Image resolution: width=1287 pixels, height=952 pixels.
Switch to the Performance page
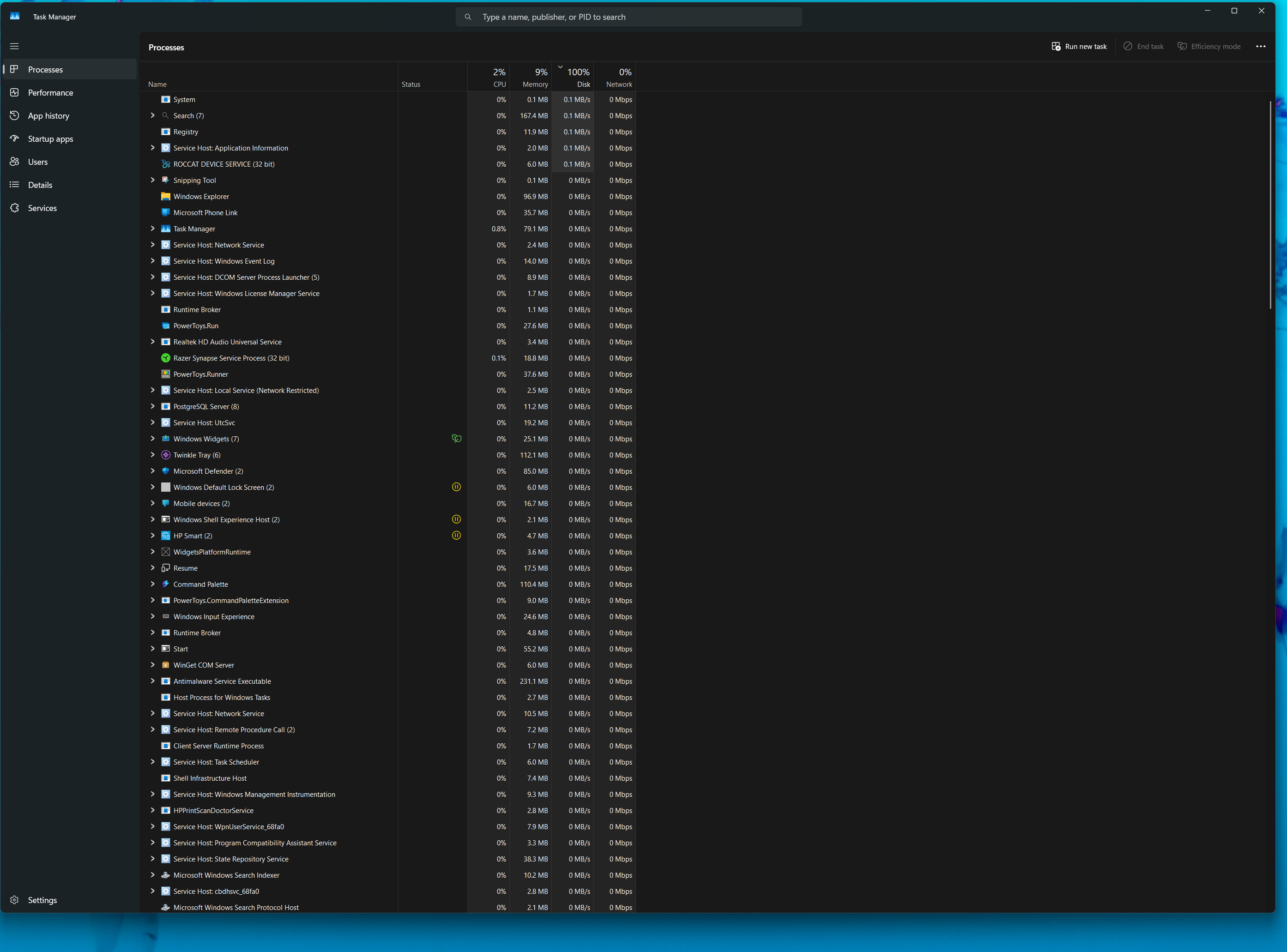coord(70,92)
